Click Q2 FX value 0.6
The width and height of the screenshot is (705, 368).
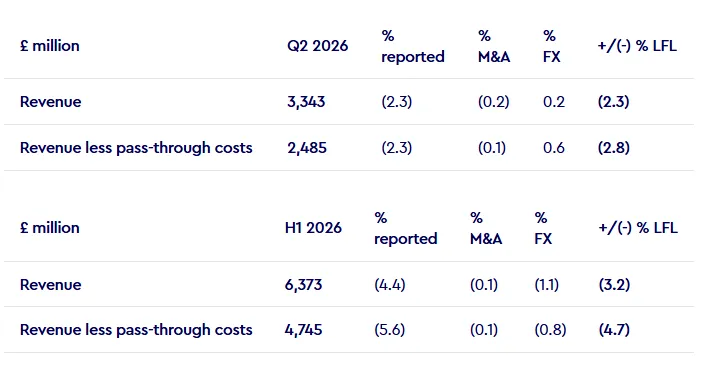[x=553, y=148]
